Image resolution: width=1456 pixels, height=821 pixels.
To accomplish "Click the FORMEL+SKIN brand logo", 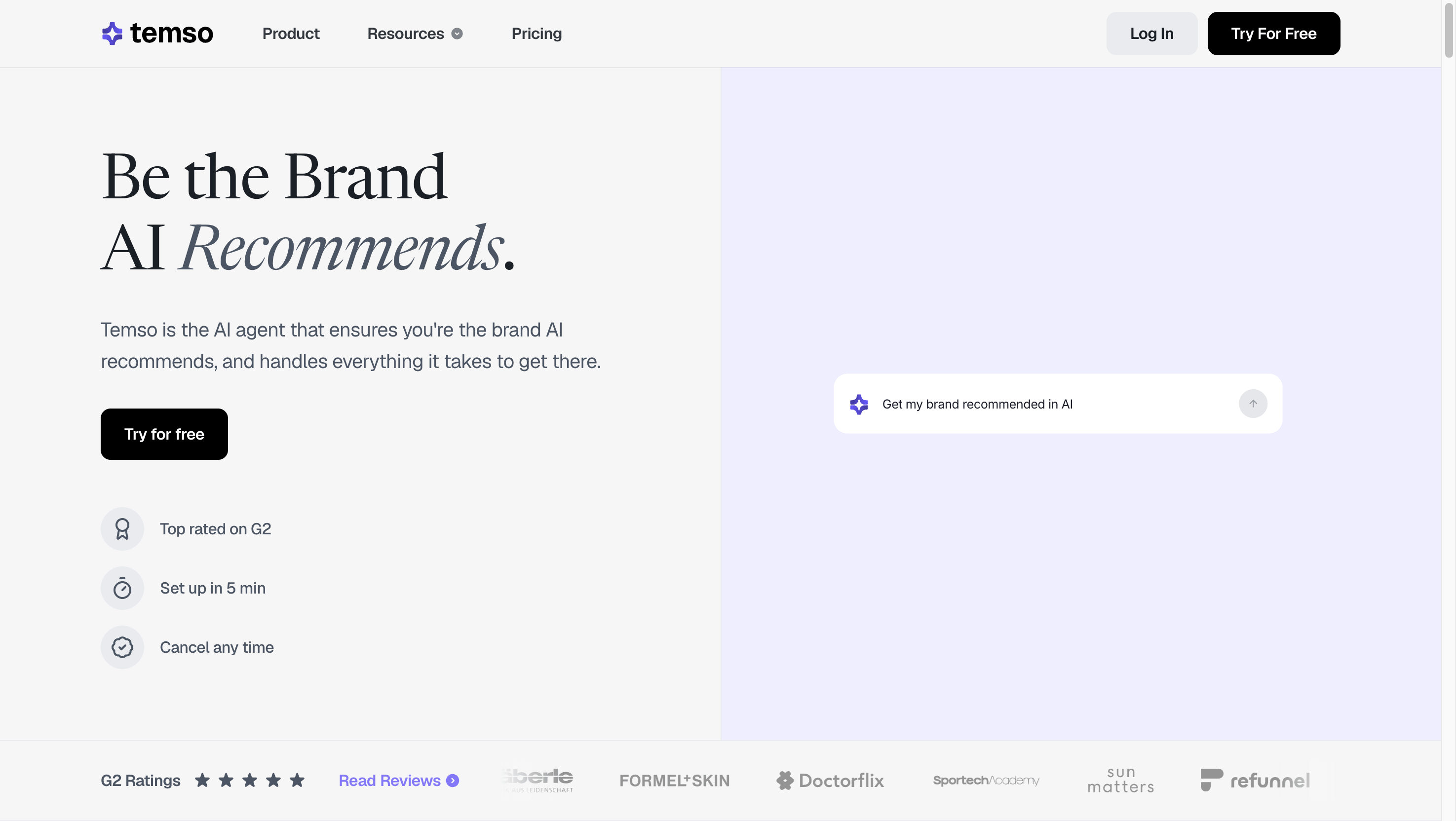I will pyautogui.click(x=674, y=781).
